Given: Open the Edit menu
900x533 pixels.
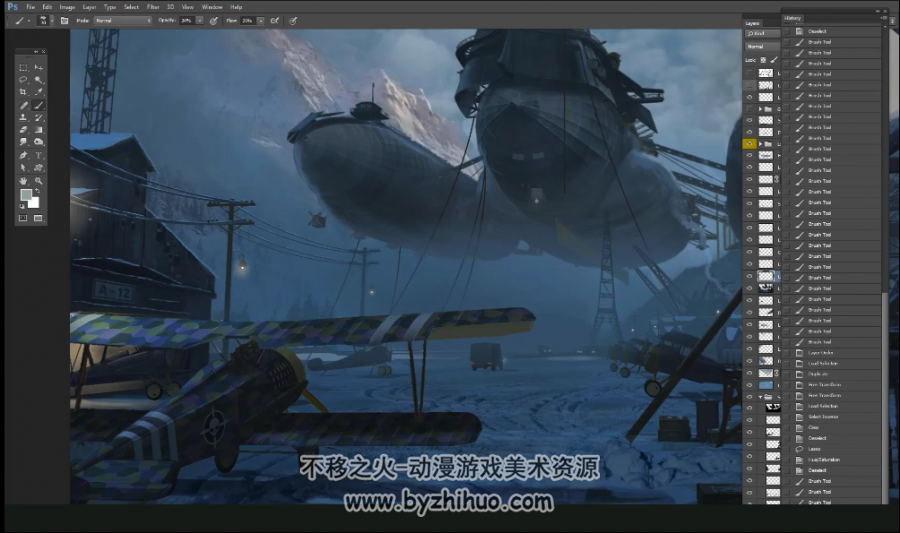Looking at the screenshot, I should 47,7.
